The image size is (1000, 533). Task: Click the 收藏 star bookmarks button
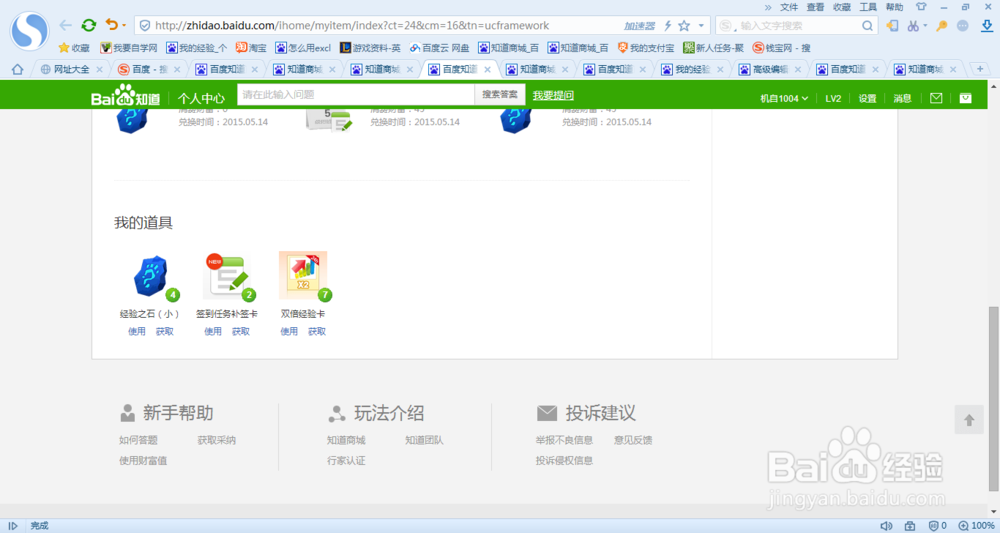[x=74, y=48]
